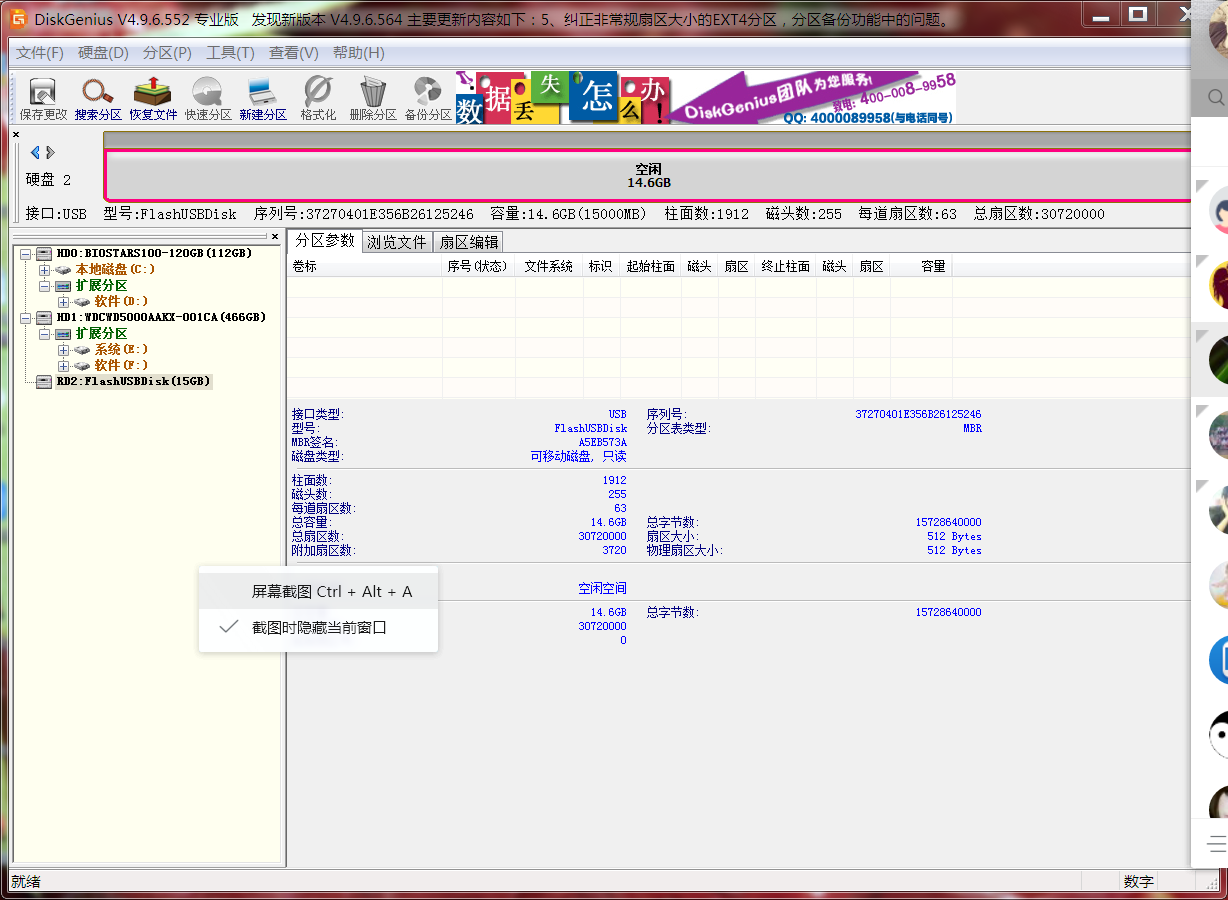Close the disk tree panel with its x

click(x=276, y=237)
